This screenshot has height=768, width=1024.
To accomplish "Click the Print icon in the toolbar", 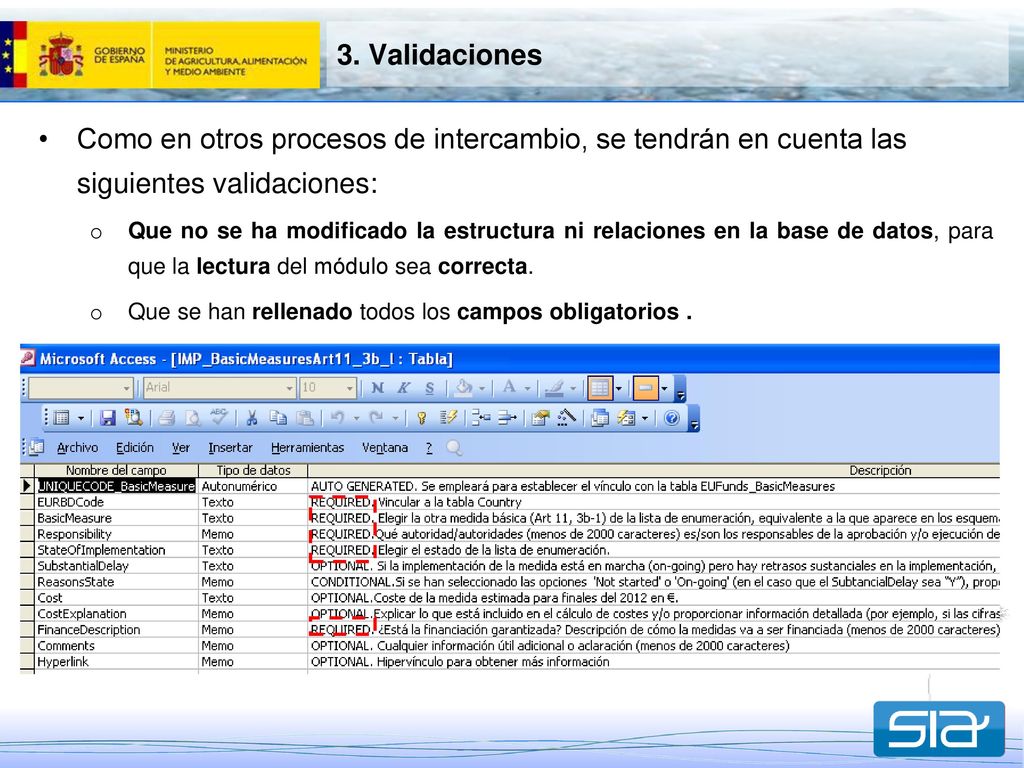I will (167, 418).
